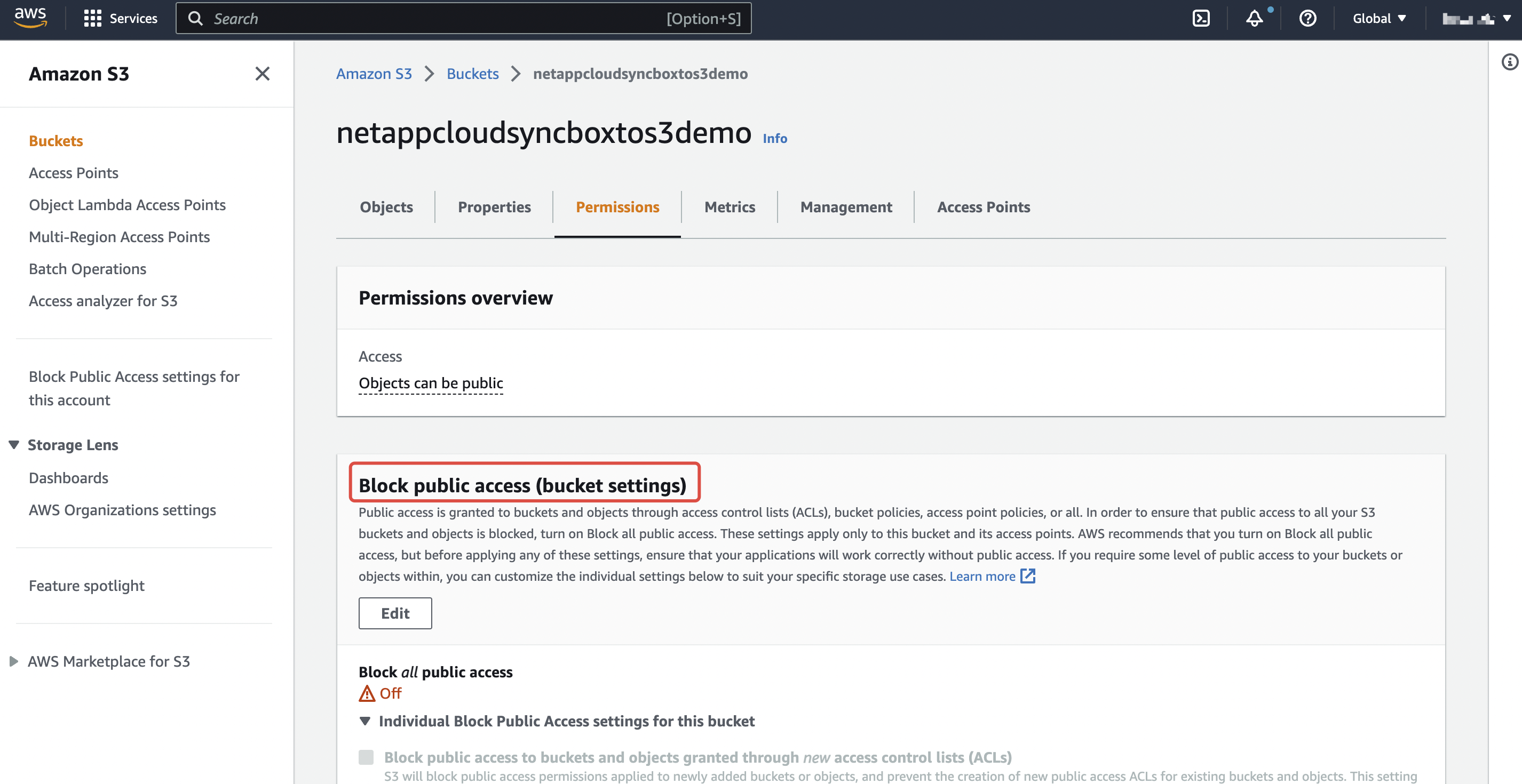Click inside the top search field
This screenshot has height=784, width=1522.
click(461, 18)
